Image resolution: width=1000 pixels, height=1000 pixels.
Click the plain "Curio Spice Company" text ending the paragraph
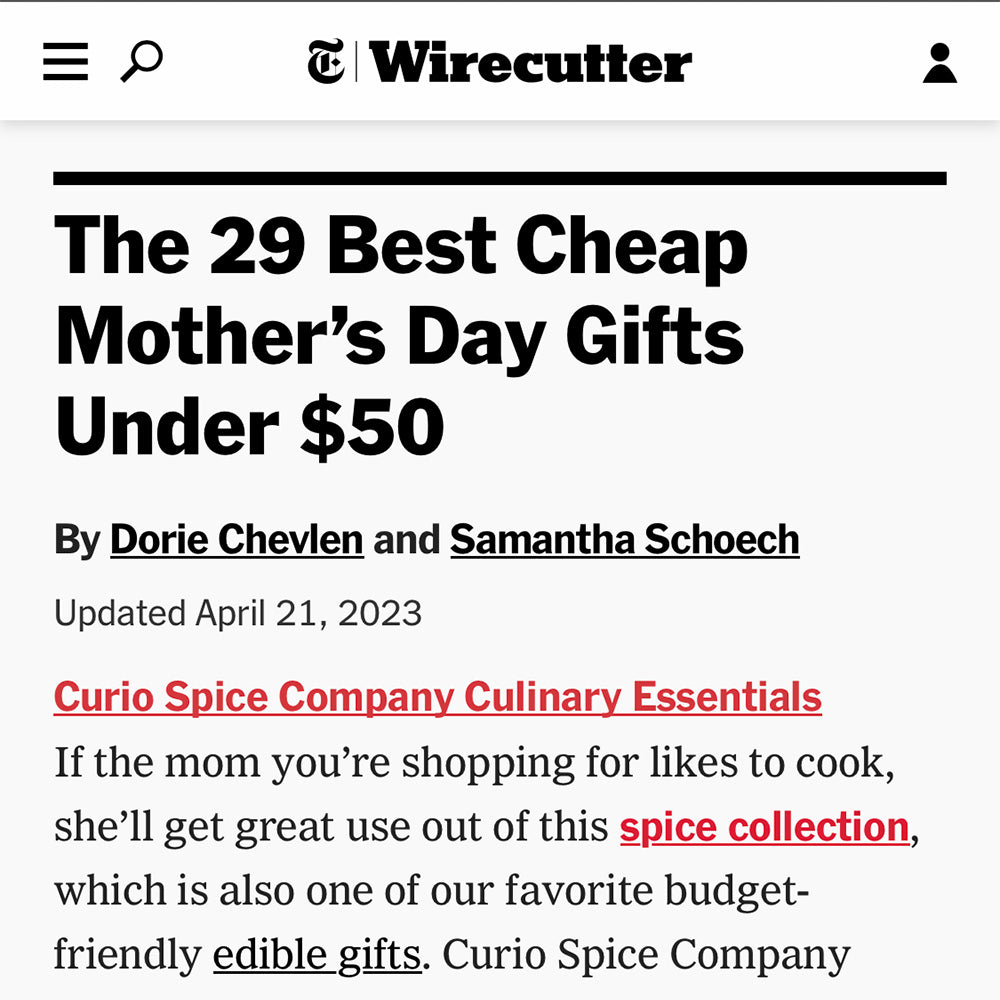tap(646, 955)
